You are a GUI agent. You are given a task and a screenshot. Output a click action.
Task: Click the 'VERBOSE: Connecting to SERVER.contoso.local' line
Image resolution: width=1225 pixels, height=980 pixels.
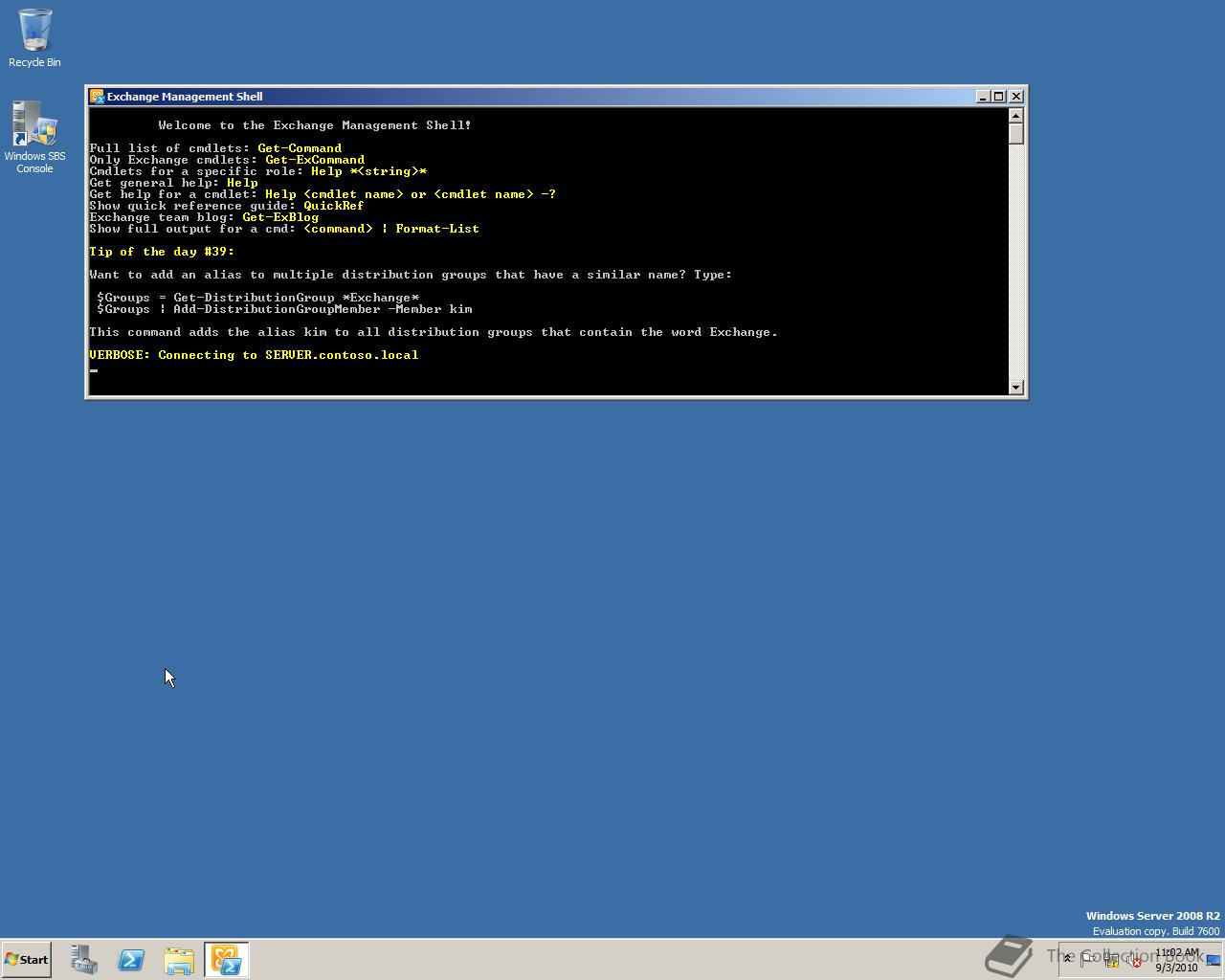254,355
